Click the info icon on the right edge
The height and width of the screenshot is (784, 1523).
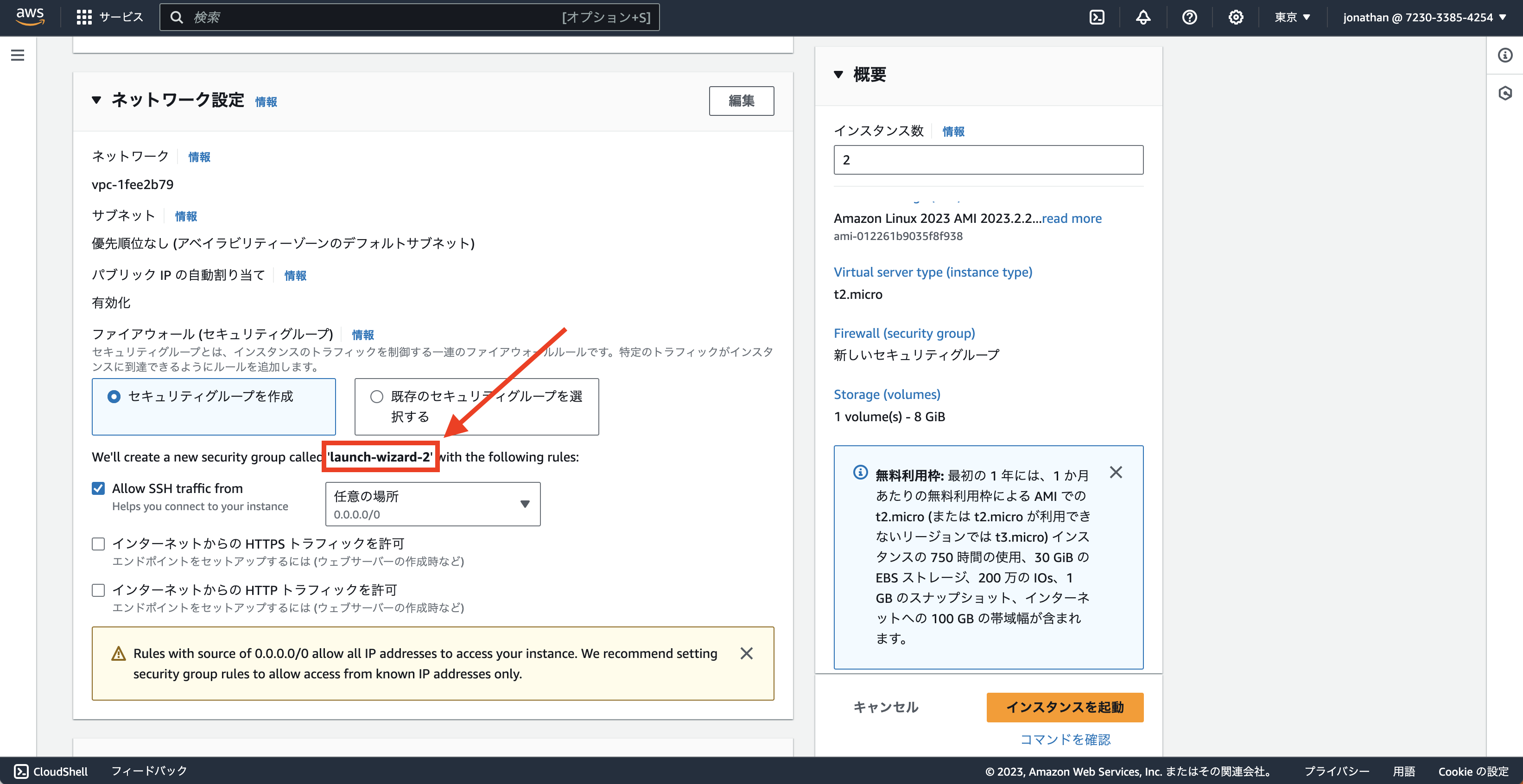[x=1506, y=55]
